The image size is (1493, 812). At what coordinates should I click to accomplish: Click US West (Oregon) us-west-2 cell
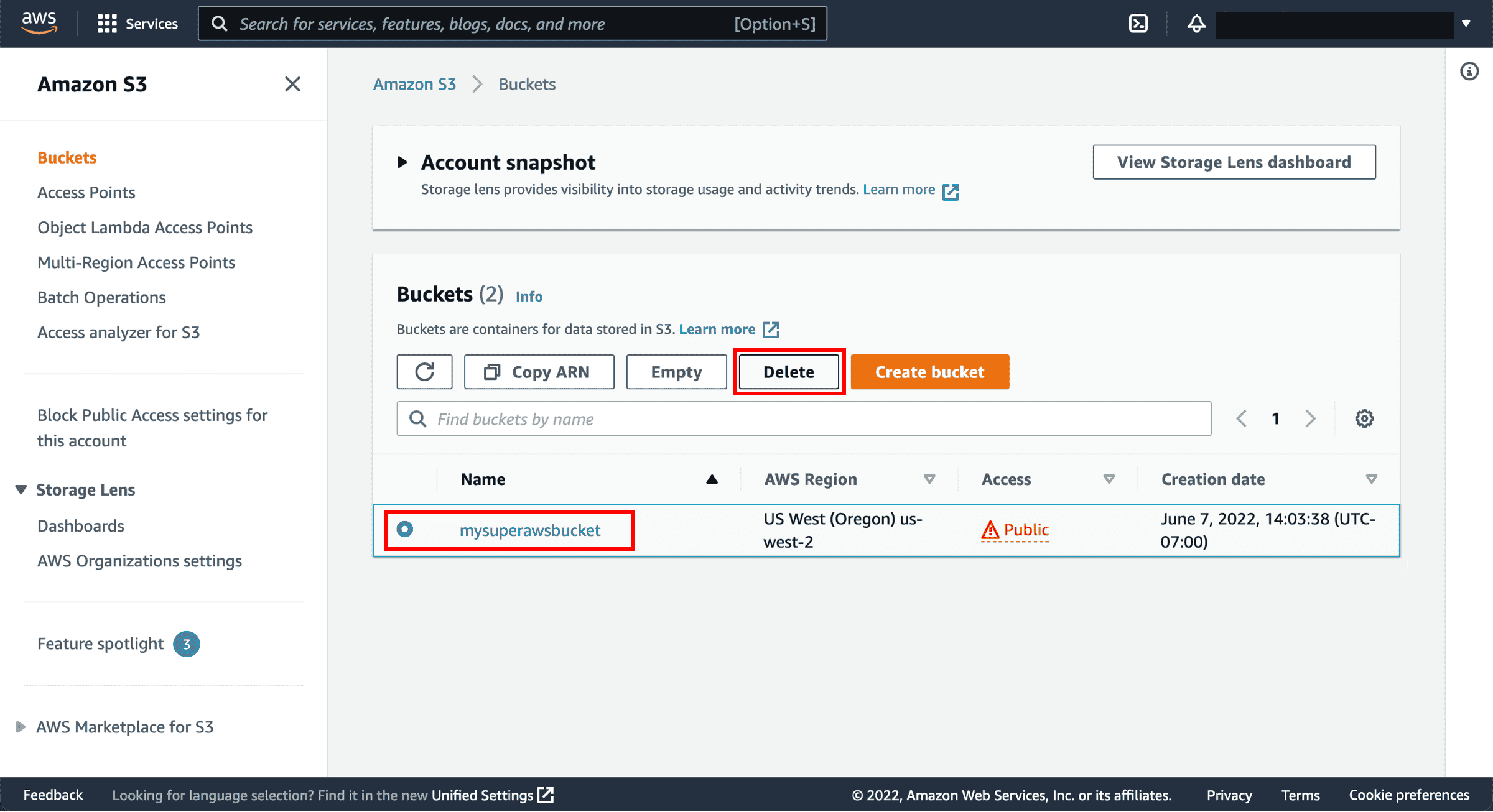pyautogui.click(x=843, y=530)
